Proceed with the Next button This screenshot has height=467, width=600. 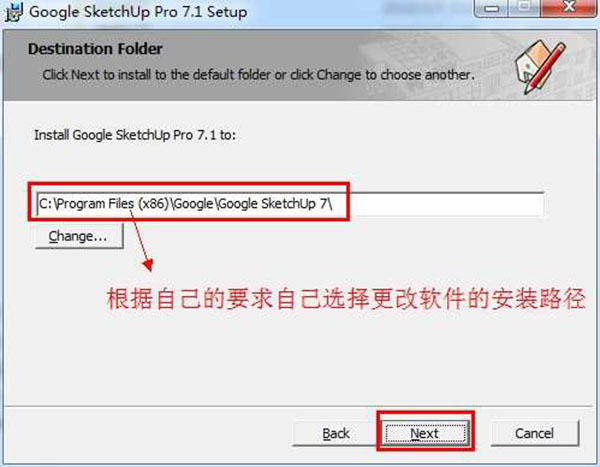(425, 433)
